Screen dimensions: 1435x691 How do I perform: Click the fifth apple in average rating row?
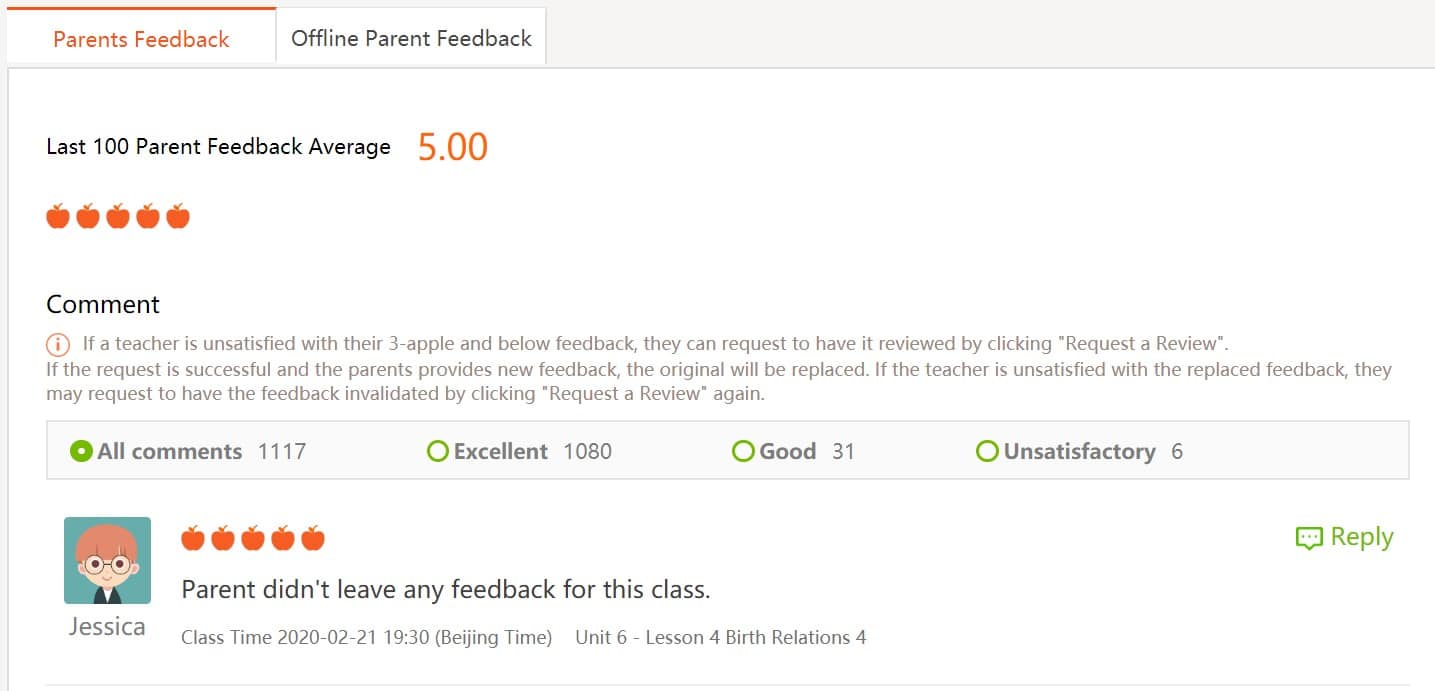point(178,216)
